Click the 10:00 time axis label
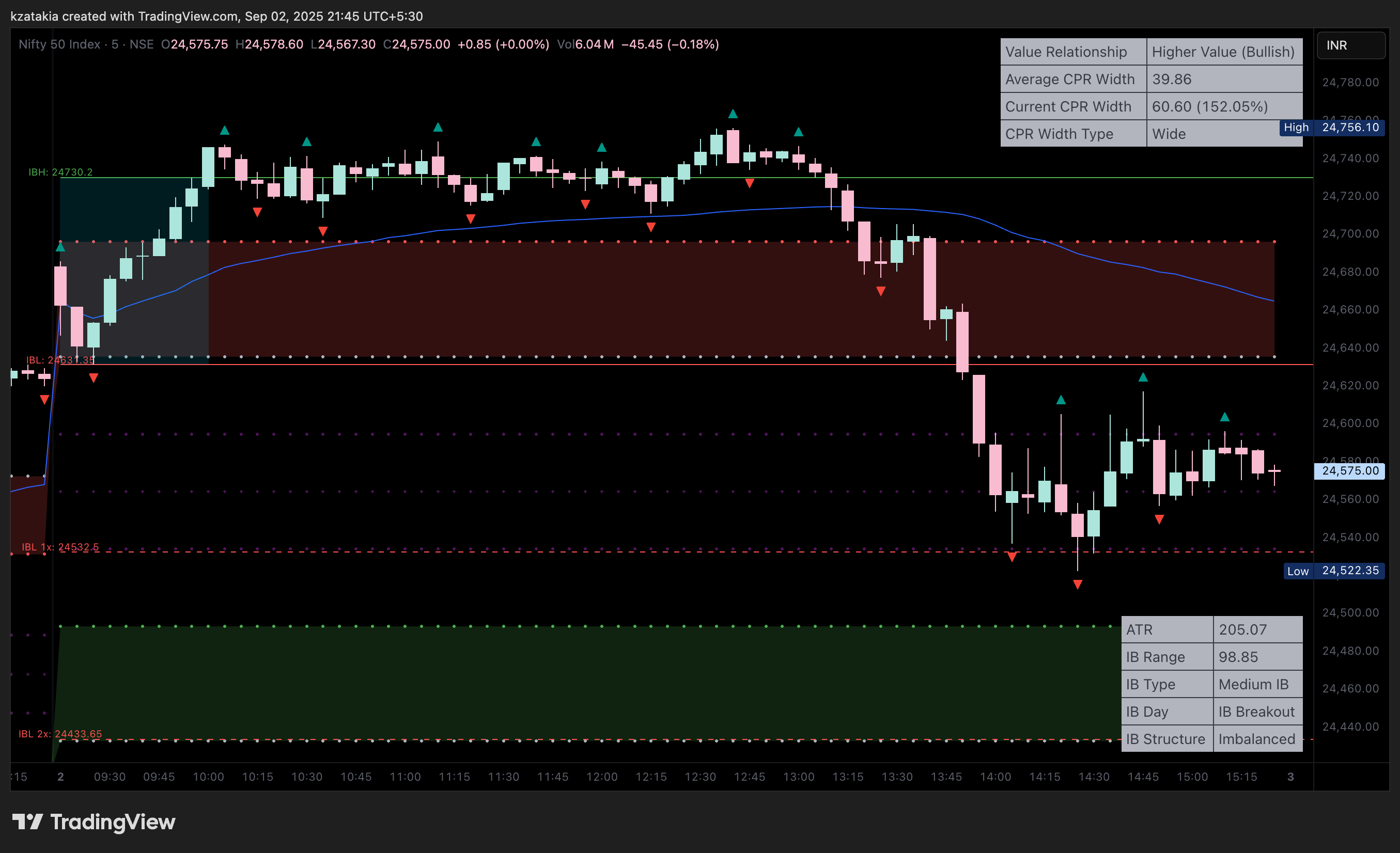This screenshot has height=853, width=1400. tap(209, 777)
